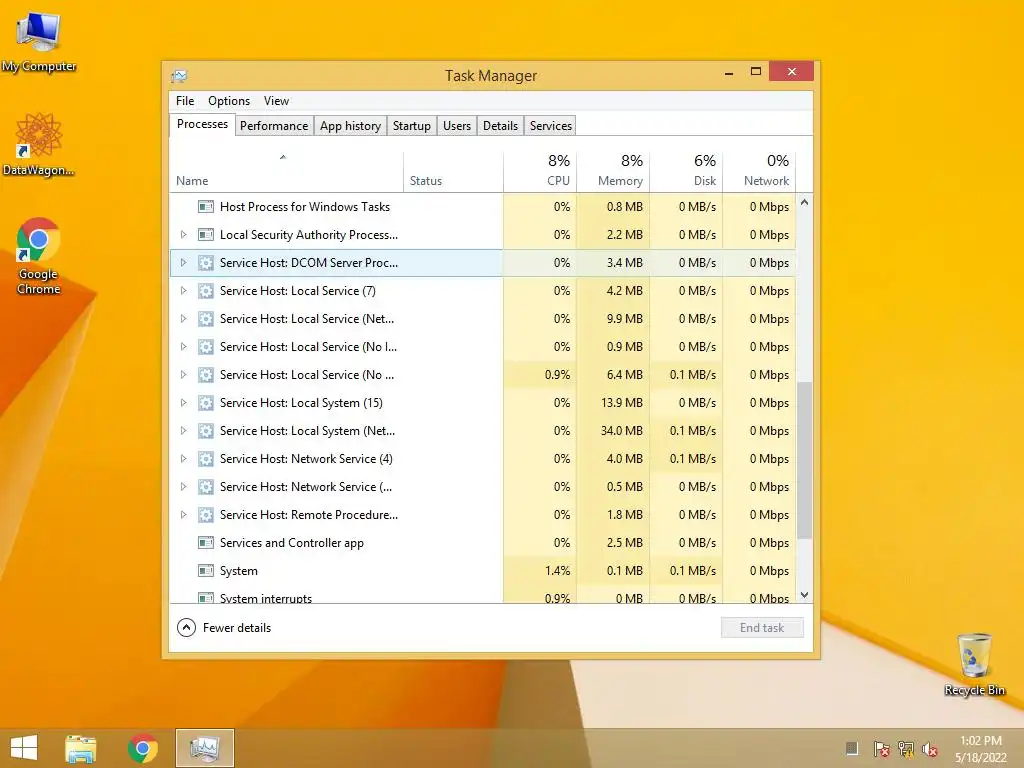Open the network tray icon

906,749
